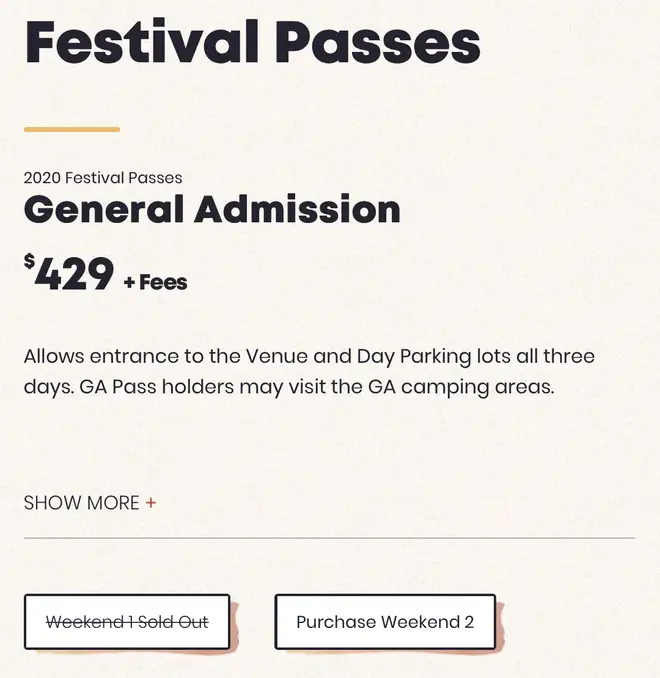Click the plus symbol before Fees

tap(129, 283)
